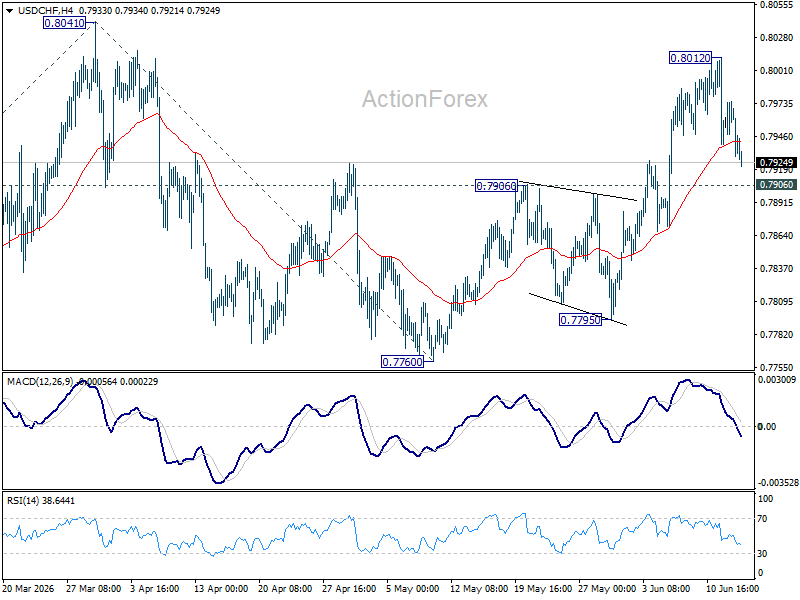This screenshot has width=800, height=600.
Task: Click the MACD(12,26,9) indicator label
Action: click(x=40, y=382)
